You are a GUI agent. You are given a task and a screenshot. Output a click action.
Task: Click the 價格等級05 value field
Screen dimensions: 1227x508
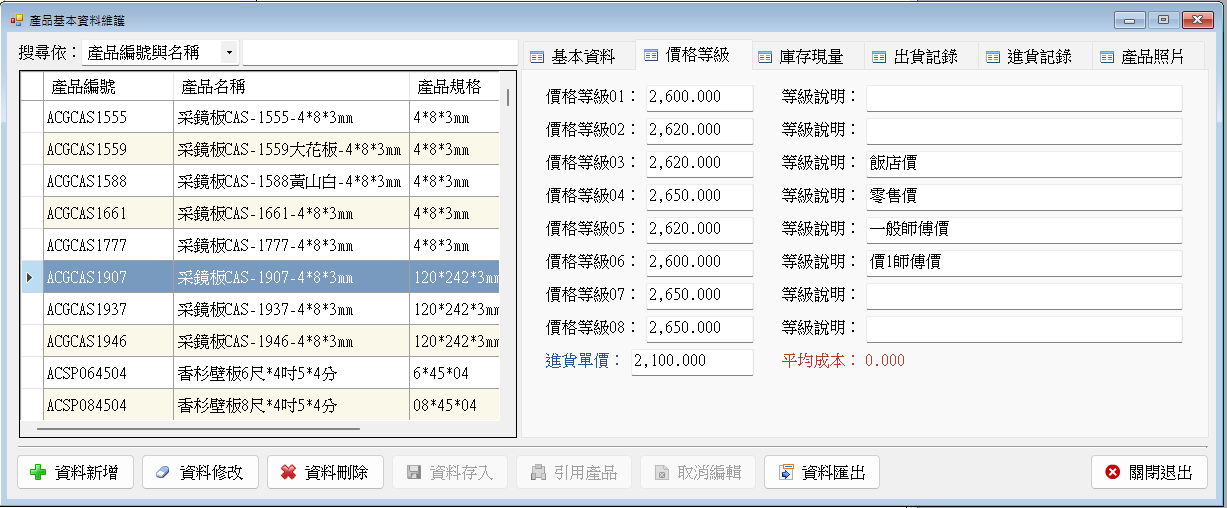(699, 229)
